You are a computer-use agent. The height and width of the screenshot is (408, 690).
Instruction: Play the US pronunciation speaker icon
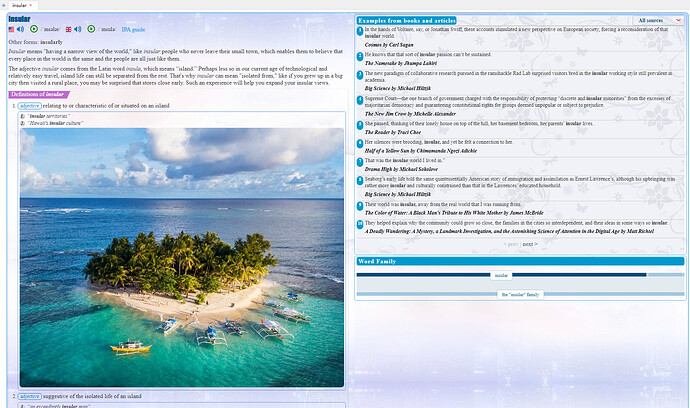pos(20,29)
